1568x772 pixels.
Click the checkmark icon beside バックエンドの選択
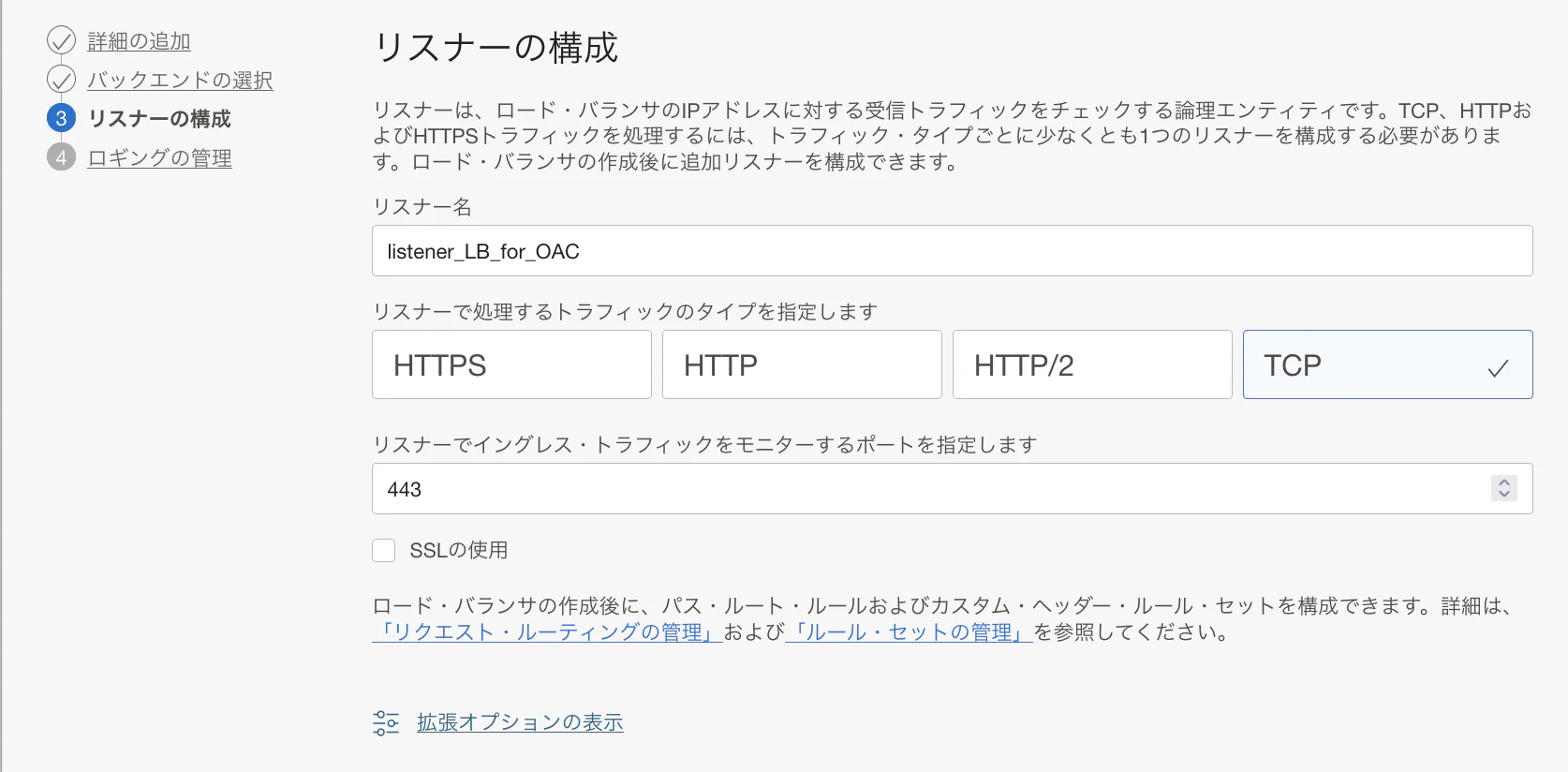[61, 80]
